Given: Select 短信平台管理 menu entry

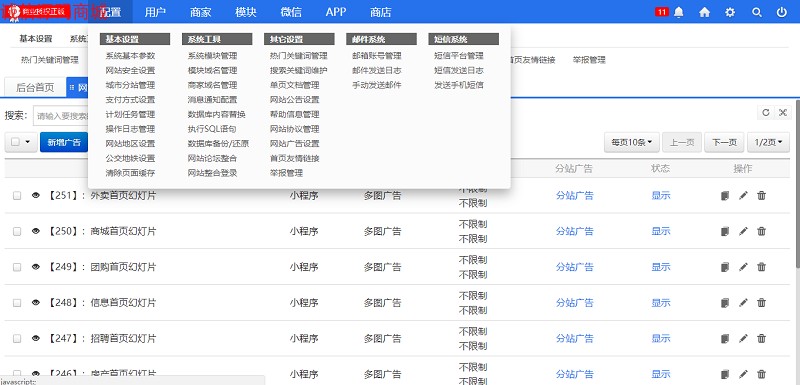Looking at the screenshot, I should (x=459, y=56).
